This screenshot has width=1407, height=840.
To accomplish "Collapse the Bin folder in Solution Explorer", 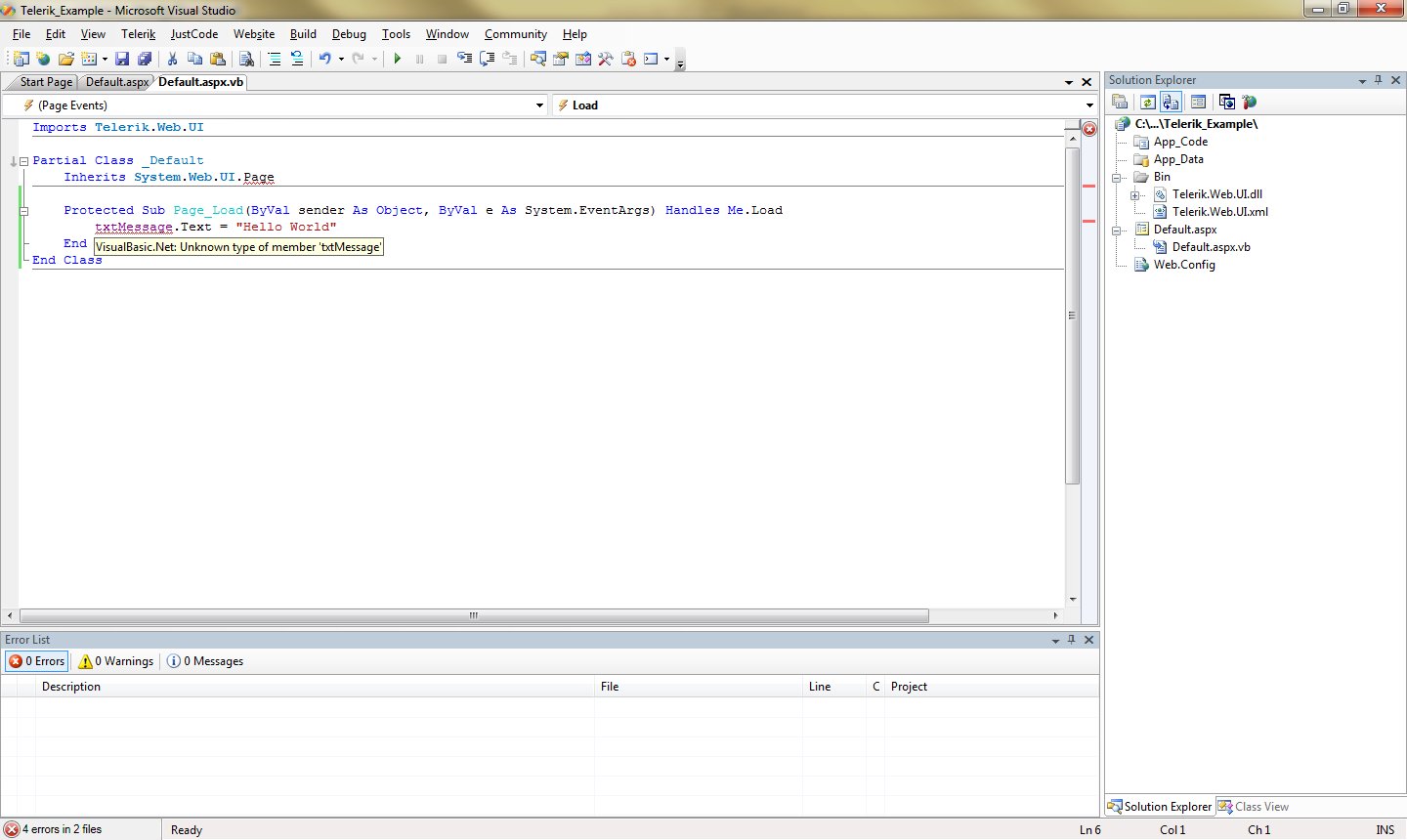I will click(x=1116, y=178).
